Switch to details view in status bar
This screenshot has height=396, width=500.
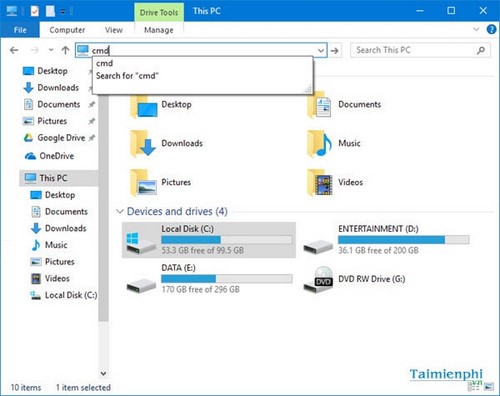click(x=474, y=387)
